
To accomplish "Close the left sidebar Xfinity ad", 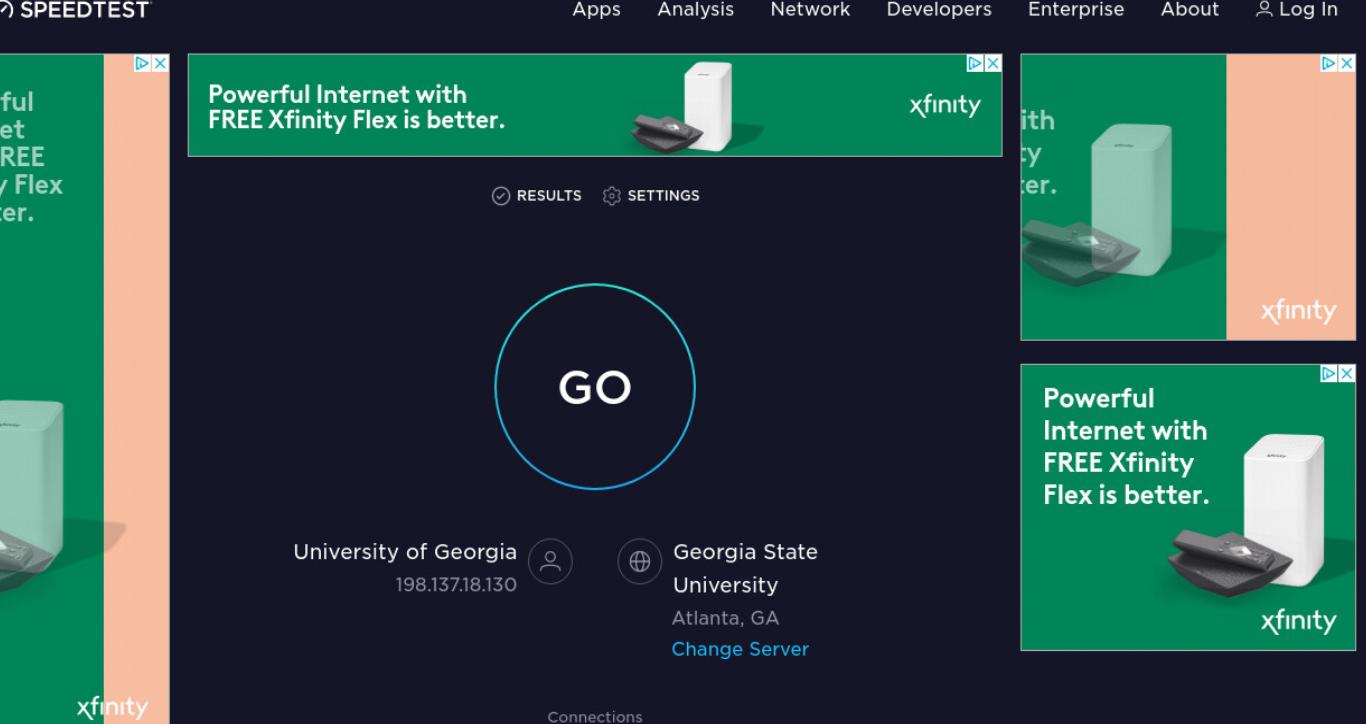I will click(x=160, y=63).
